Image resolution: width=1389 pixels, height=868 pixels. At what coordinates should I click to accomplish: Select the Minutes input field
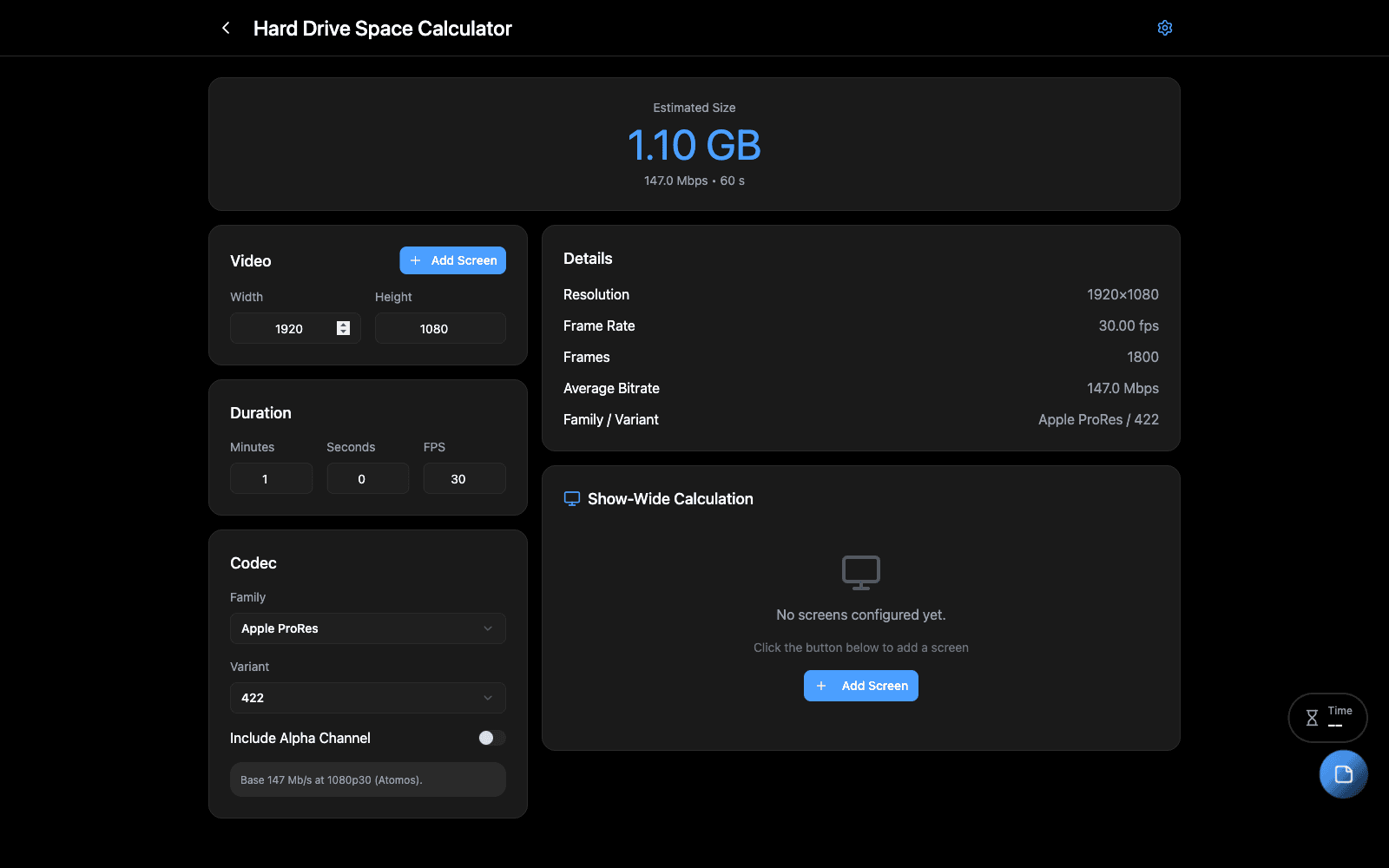271,478
